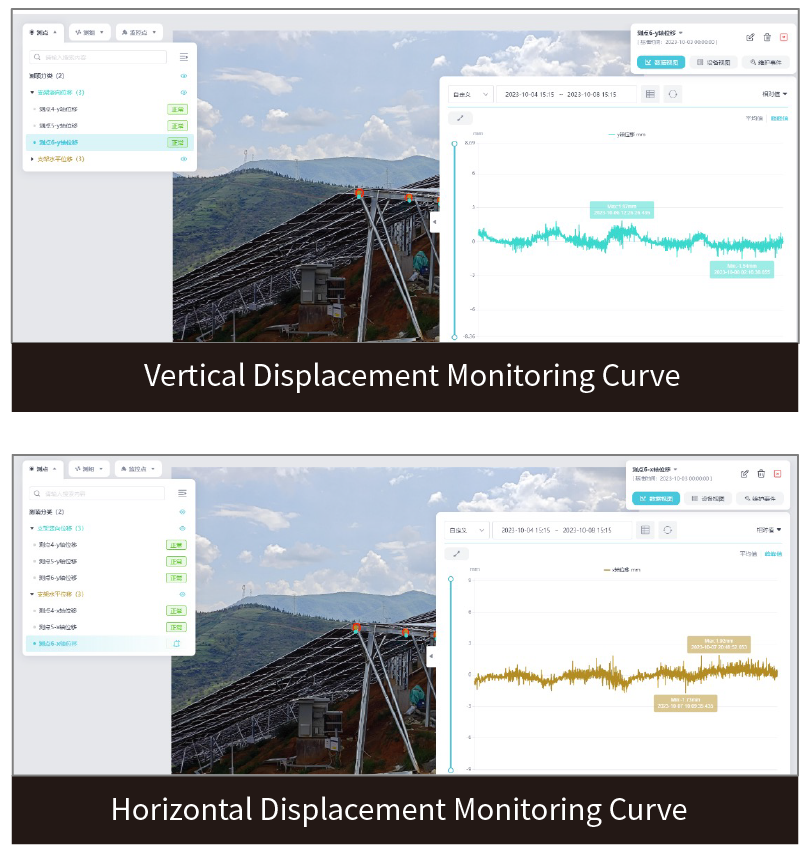This screenshot has width=810, height=848.
Task: Click the edit icon in the bottom horizontal panel
Action: click(745, 473)
